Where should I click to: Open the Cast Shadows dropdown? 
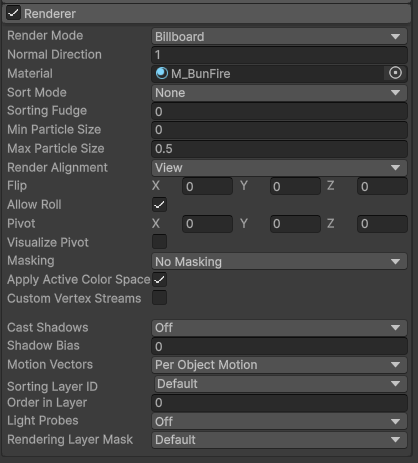tap(279, 328)
